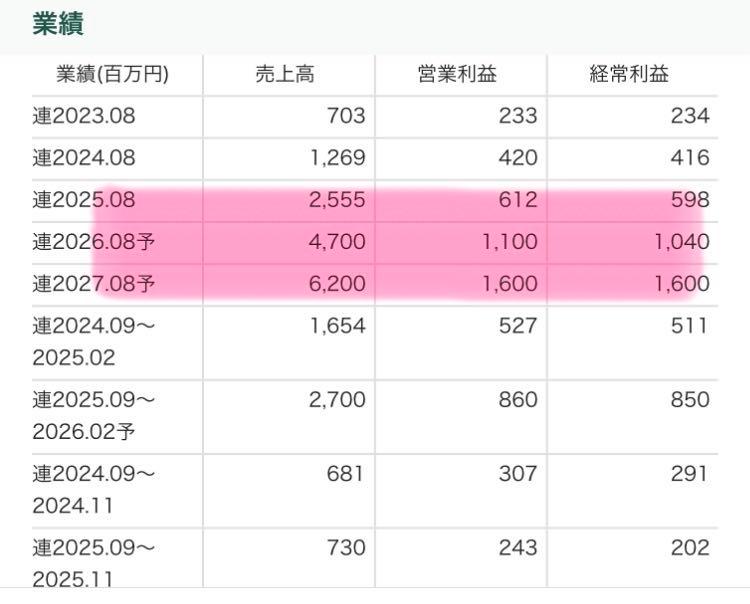Click the 連2026.08予 forecast row label
This screenshot has height=604, width=750.
point(93,242)
